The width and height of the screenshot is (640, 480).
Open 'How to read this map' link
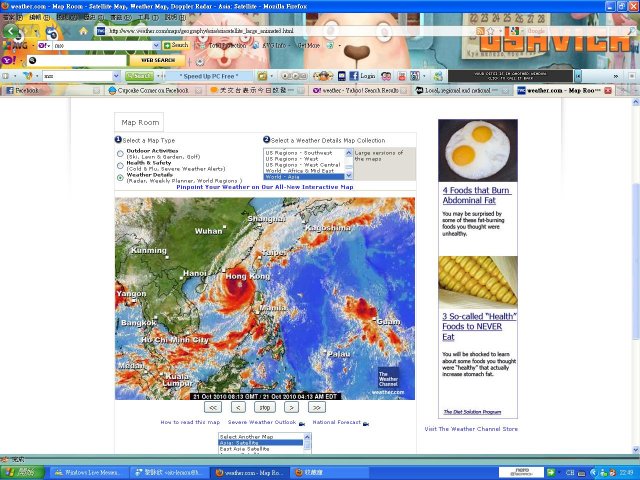click(x=190, y=423)
